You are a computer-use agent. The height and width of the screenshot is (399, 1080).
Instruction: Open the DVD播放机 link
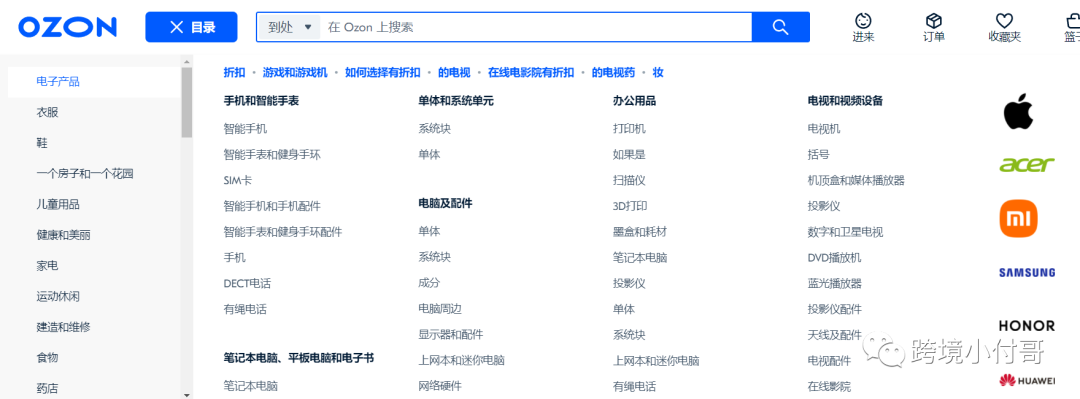tap(834, 258)
